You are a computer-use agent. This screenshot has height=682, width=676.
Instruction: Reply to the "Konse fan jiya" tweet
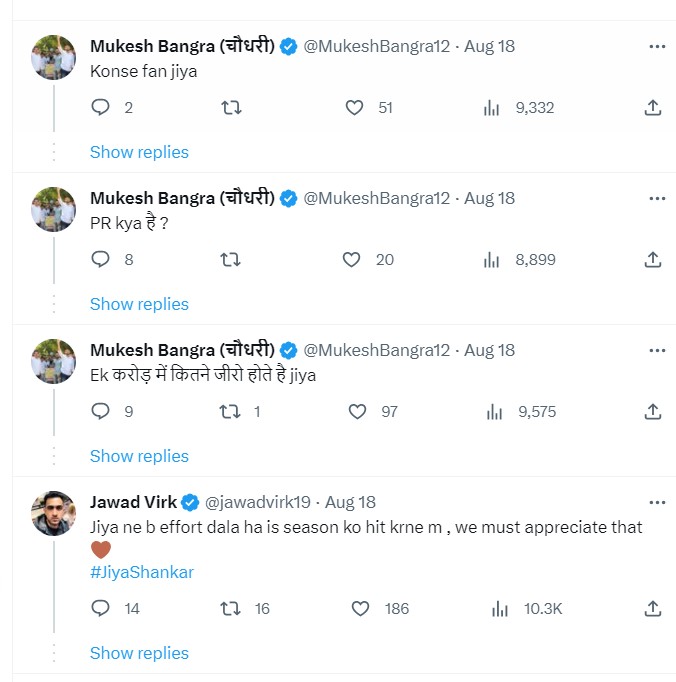pos(100,108)
